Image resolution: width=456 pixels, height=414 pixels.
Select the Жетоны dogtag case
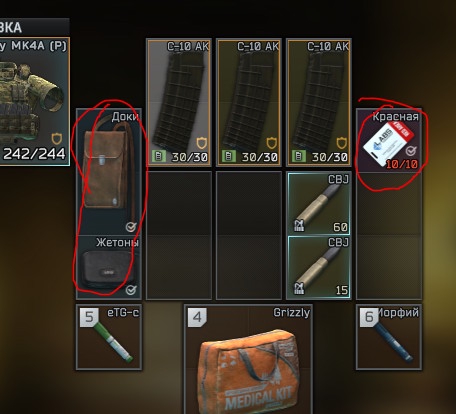coord(109,267)
